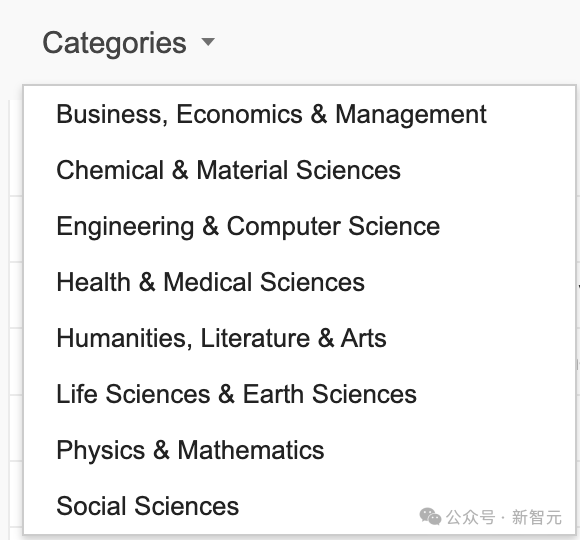
Task: Click the word Mathematics in Physics entry
Action: [251, 450]
